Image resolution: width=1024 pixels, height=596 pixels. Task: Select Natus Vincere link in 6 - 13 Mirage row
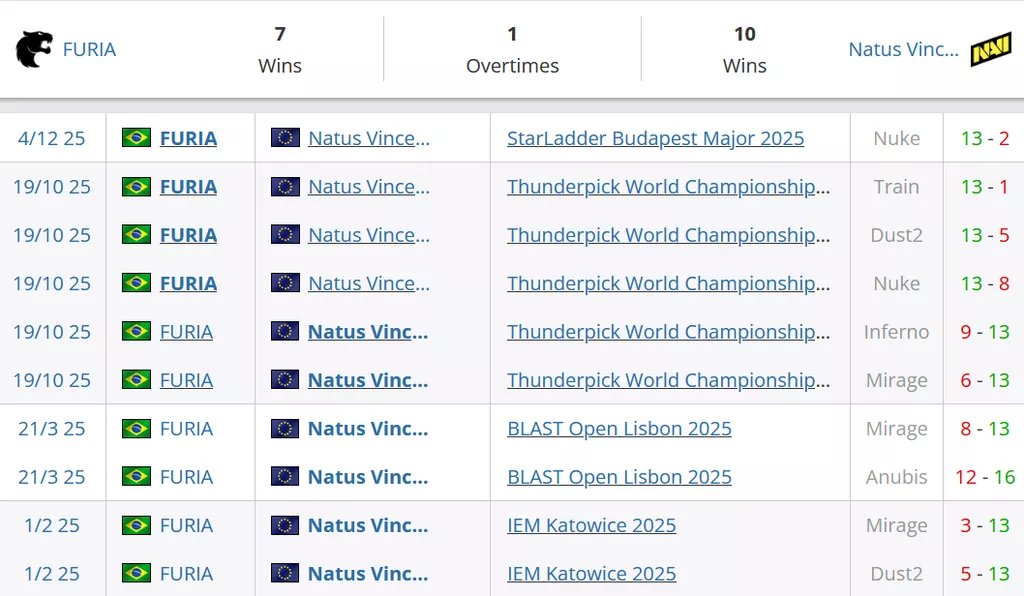(367, 380)
